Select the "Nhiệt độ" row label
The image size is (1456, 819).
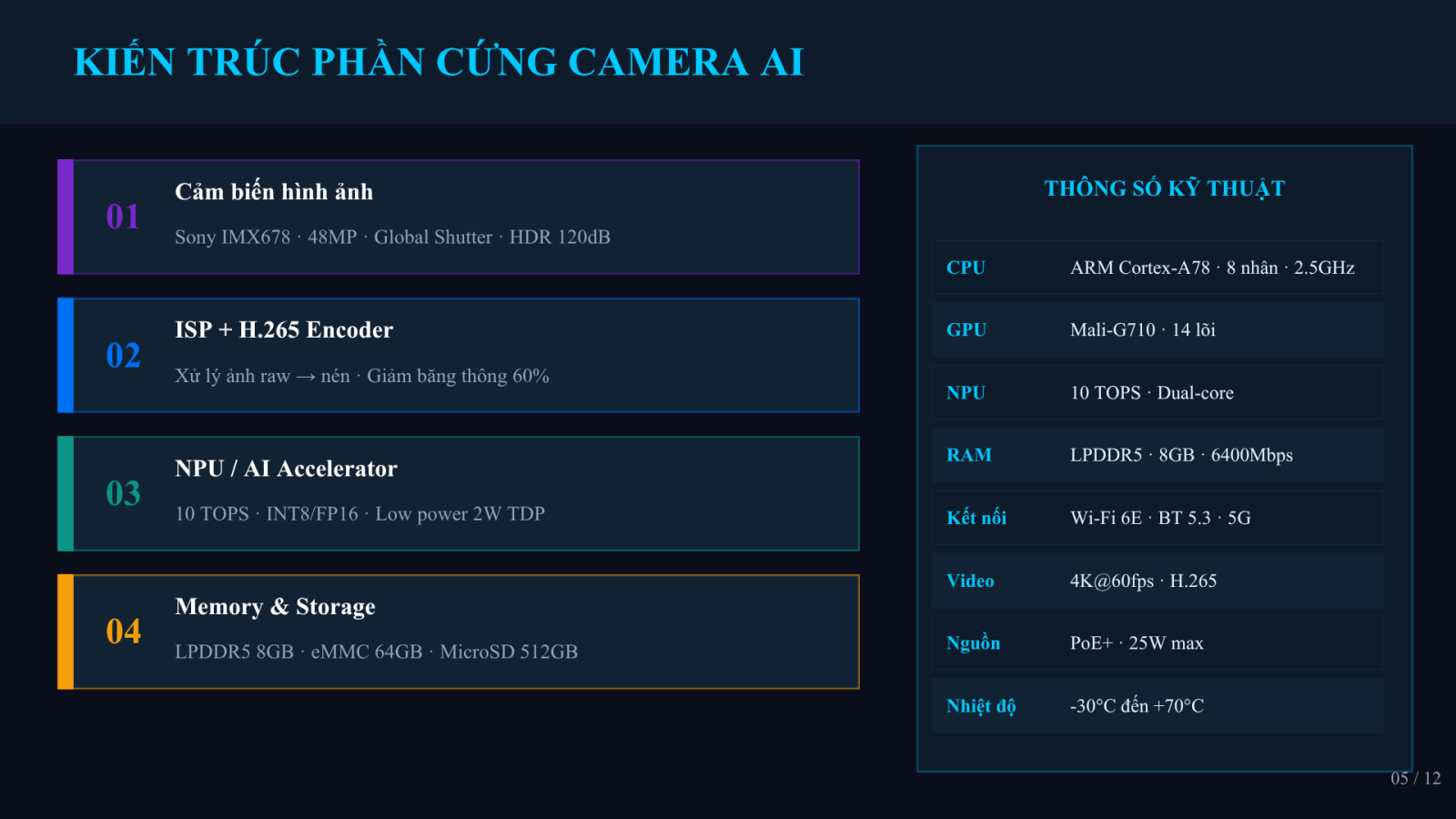click(x=981, y=706)
